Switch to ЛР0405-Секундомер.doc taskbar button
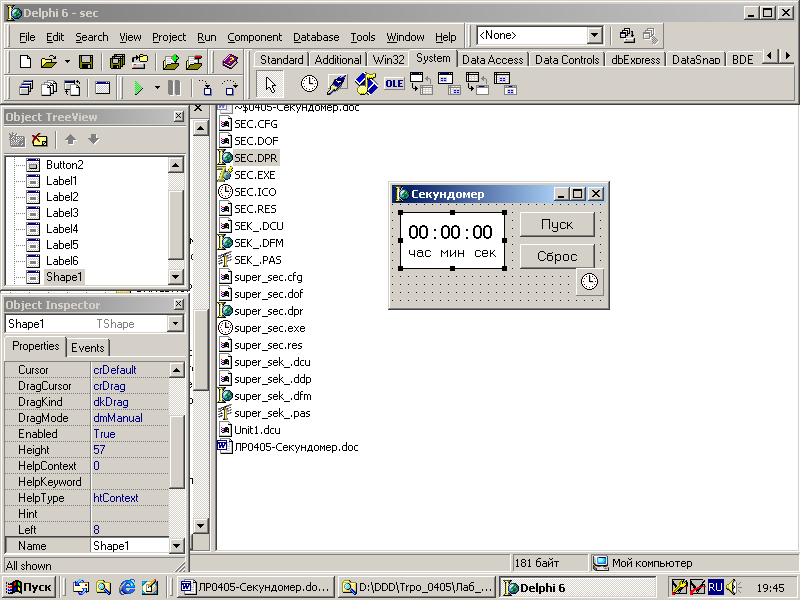 256,588
